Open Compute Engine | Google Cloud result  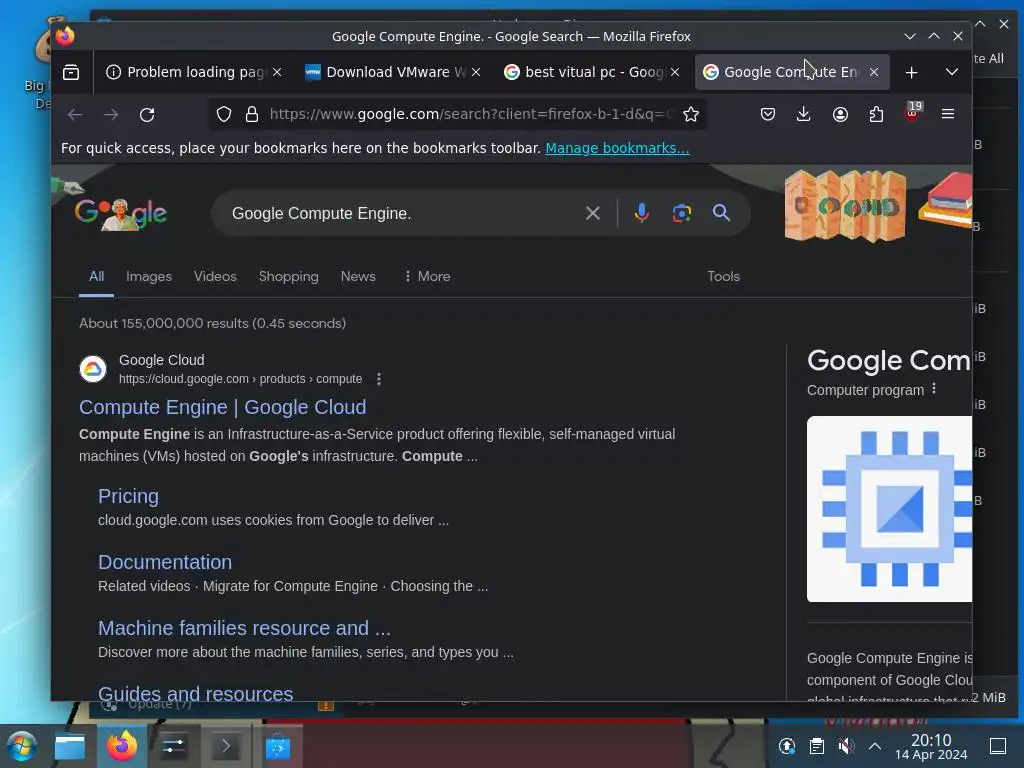click(223, 407)
